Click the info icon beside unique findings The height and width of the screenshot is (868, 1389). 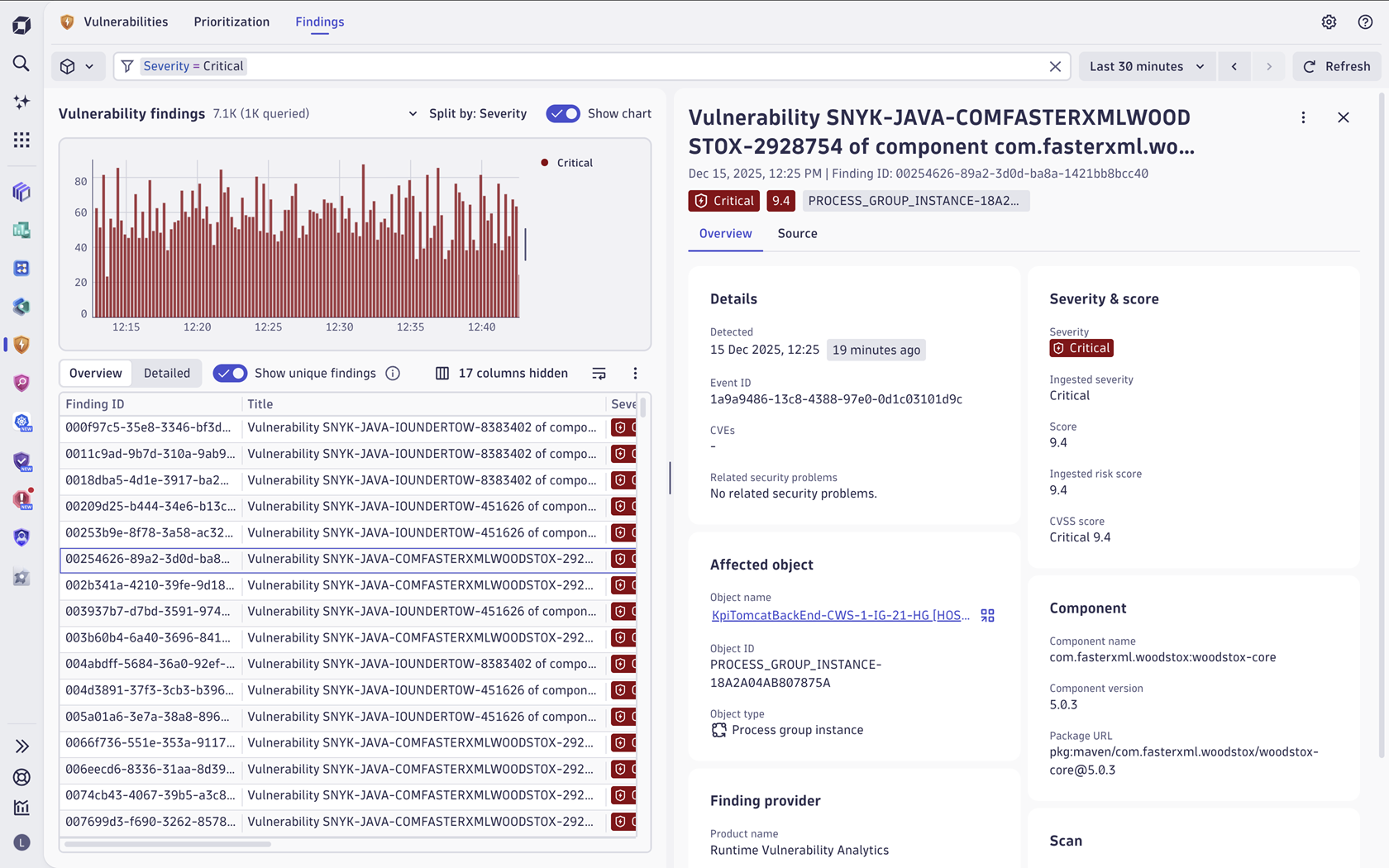pos(393,374)
